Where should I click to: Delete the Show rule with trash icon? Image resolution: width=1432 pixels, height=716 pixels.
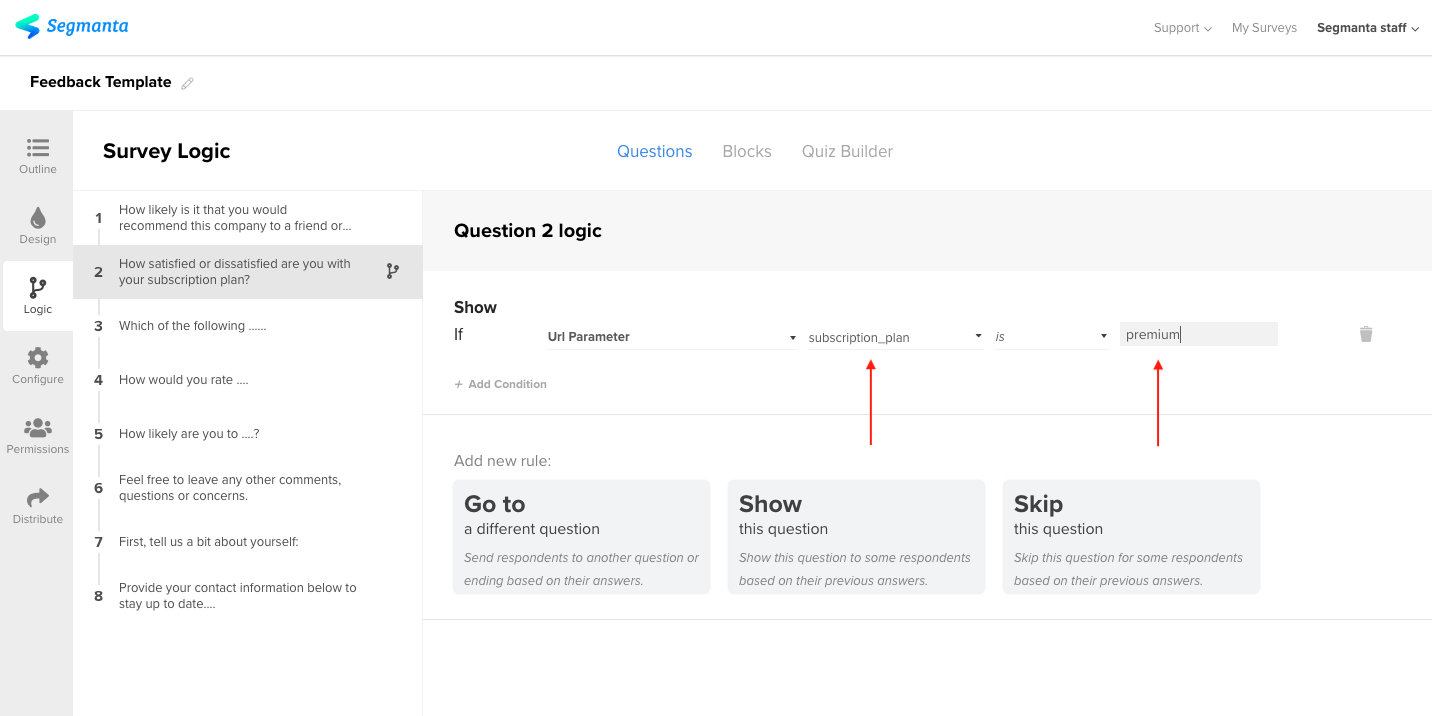point(1366,334)
